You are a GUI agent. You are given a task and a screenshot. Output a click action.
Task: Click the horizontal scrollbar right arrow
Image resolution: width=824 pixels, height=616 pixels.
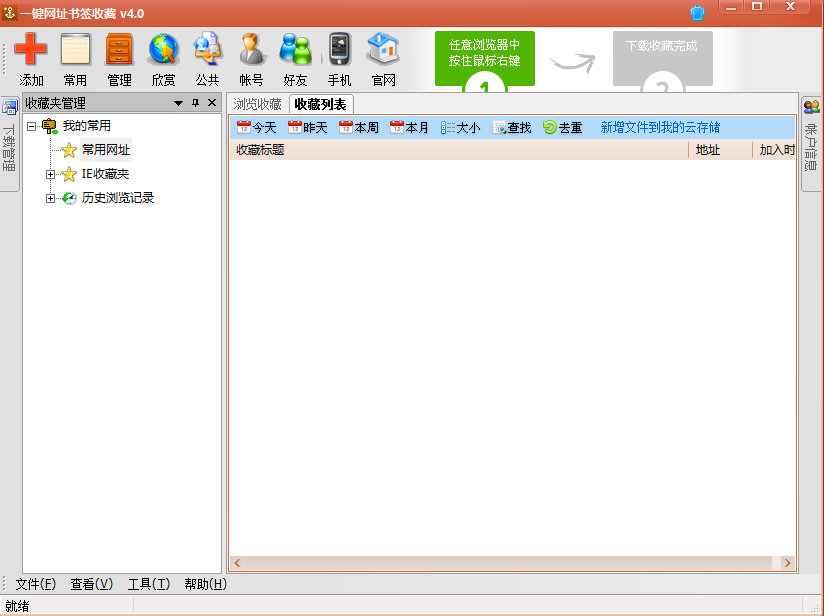click(787, 563)
